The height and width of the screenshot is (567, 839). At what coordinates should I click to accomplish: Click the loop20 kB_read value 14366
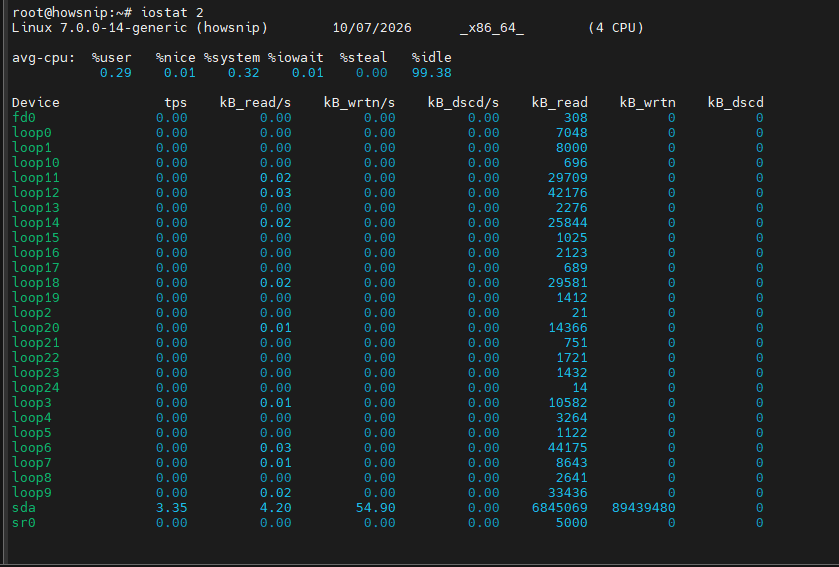click(568, 327)
